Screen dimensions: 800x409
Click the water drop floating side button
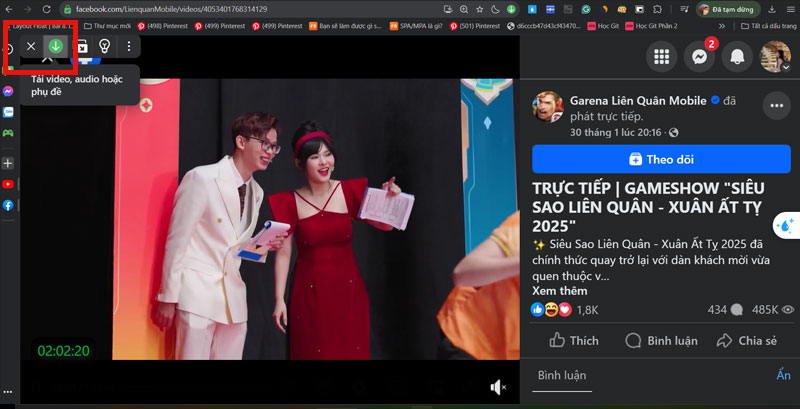tap(787, 225)
